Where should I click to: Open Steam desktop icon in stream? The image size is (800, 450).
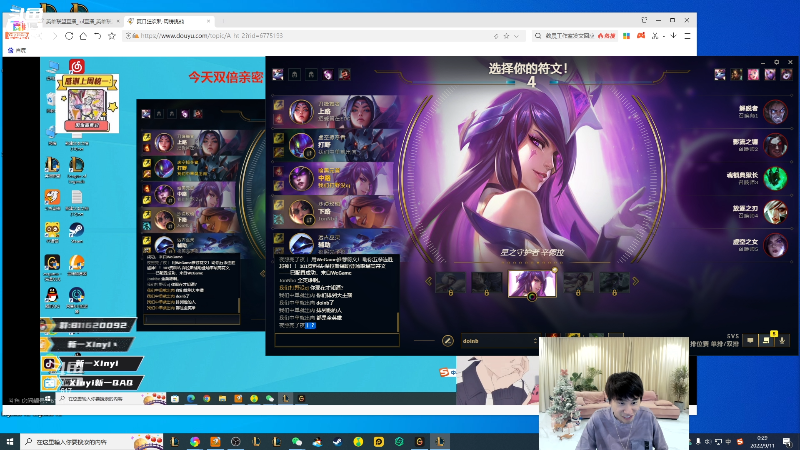pos(77,232)
